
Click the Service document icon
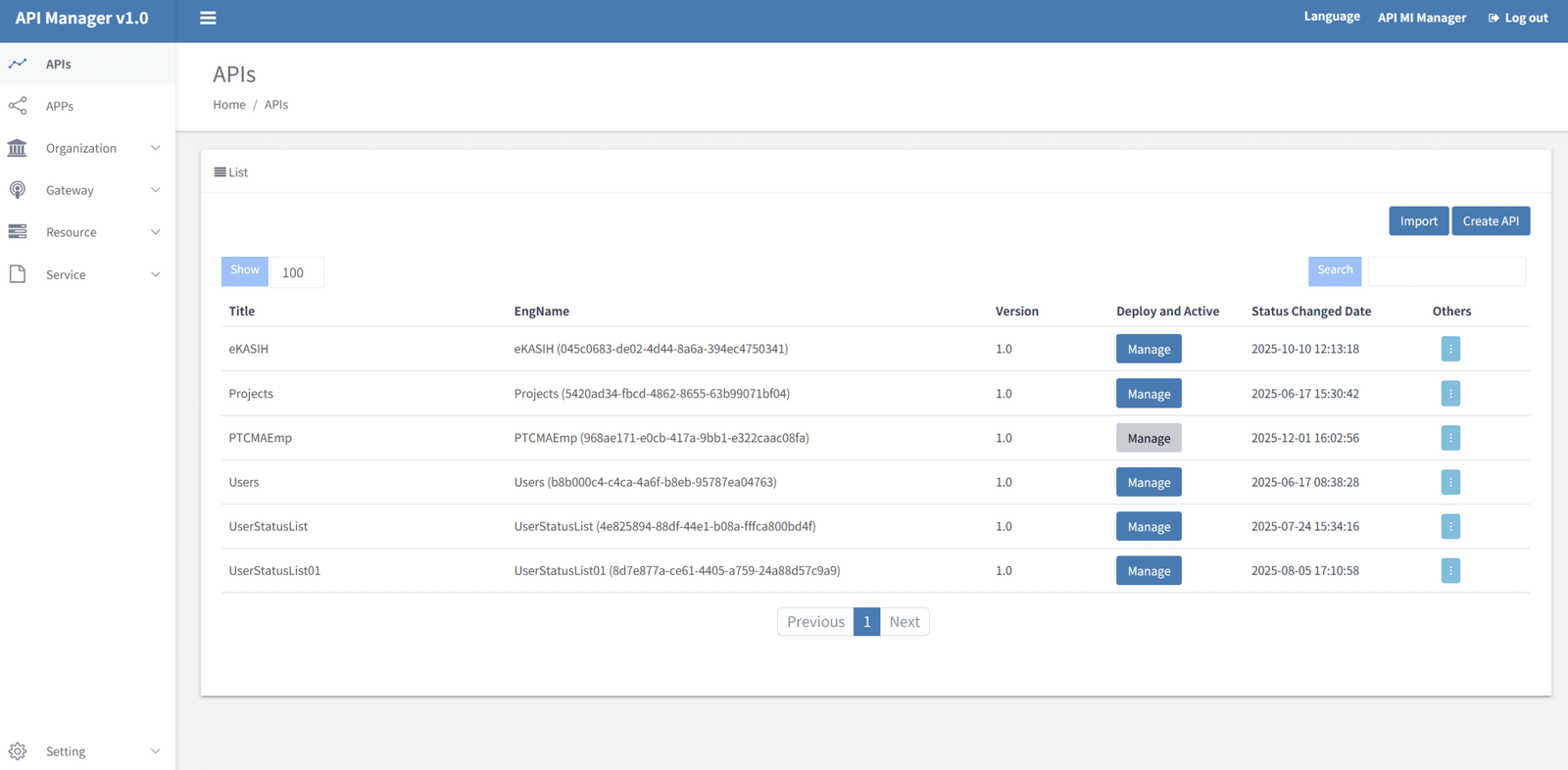click(x=18, y=274)
